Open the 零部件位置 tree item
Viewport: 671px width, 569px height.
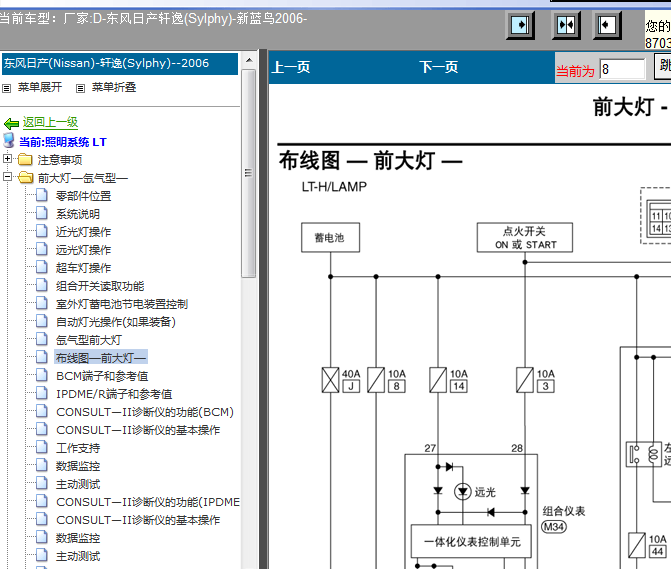pos(83,196)
